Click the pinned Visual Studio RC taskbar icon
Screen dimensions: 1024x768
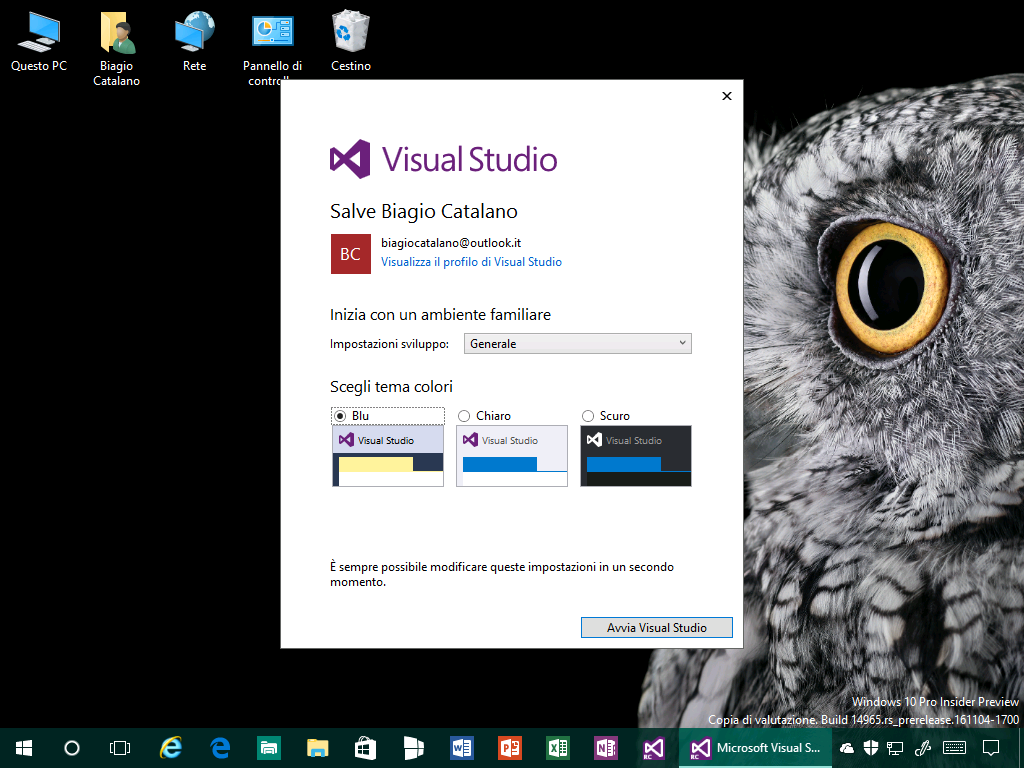[654, 748]
